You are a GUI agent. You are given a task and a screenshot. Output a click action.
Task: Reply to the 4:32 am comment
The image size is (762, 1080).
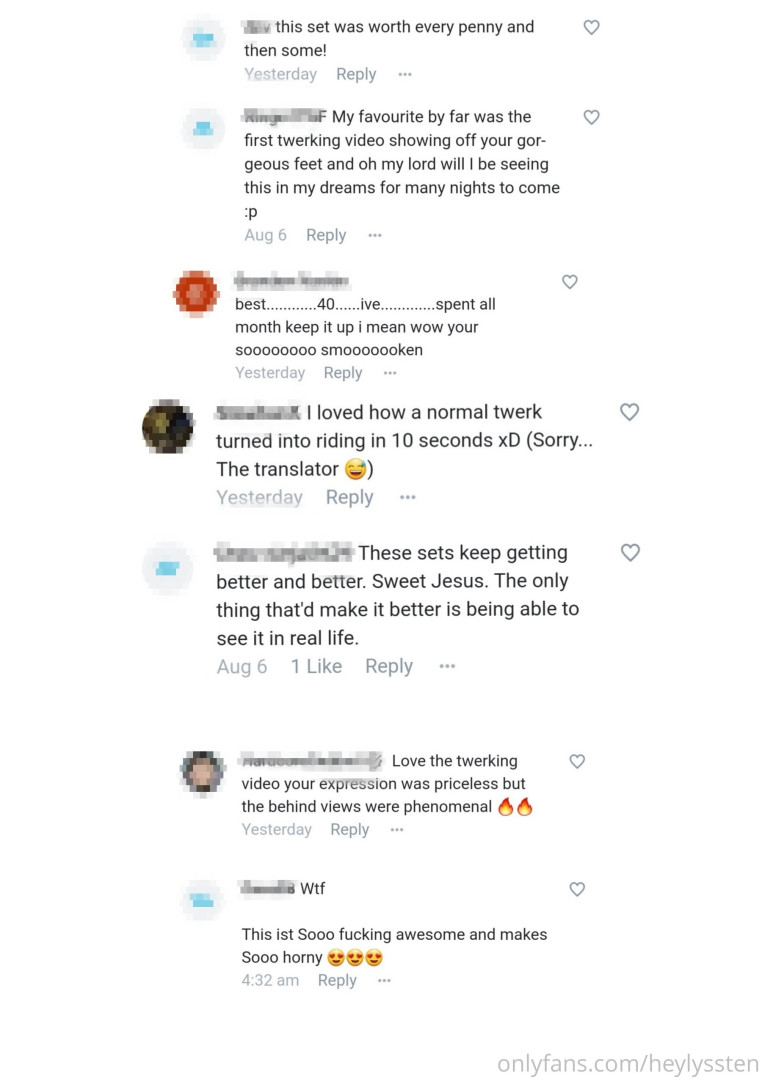pyautogui.click(x=337, y=980)
